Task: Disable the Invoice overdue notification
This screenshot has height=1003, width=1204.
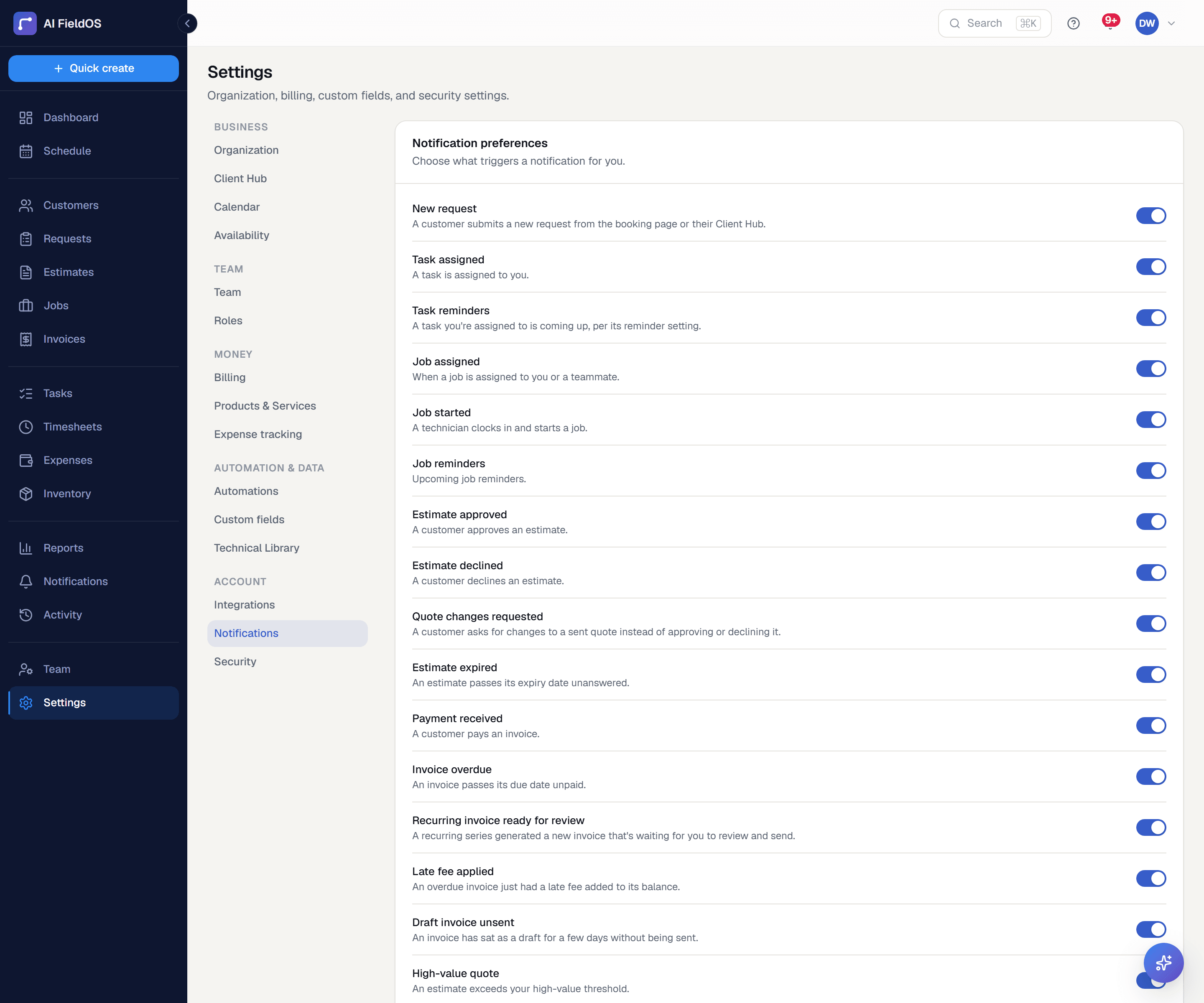Action: tap(1150, 776)
